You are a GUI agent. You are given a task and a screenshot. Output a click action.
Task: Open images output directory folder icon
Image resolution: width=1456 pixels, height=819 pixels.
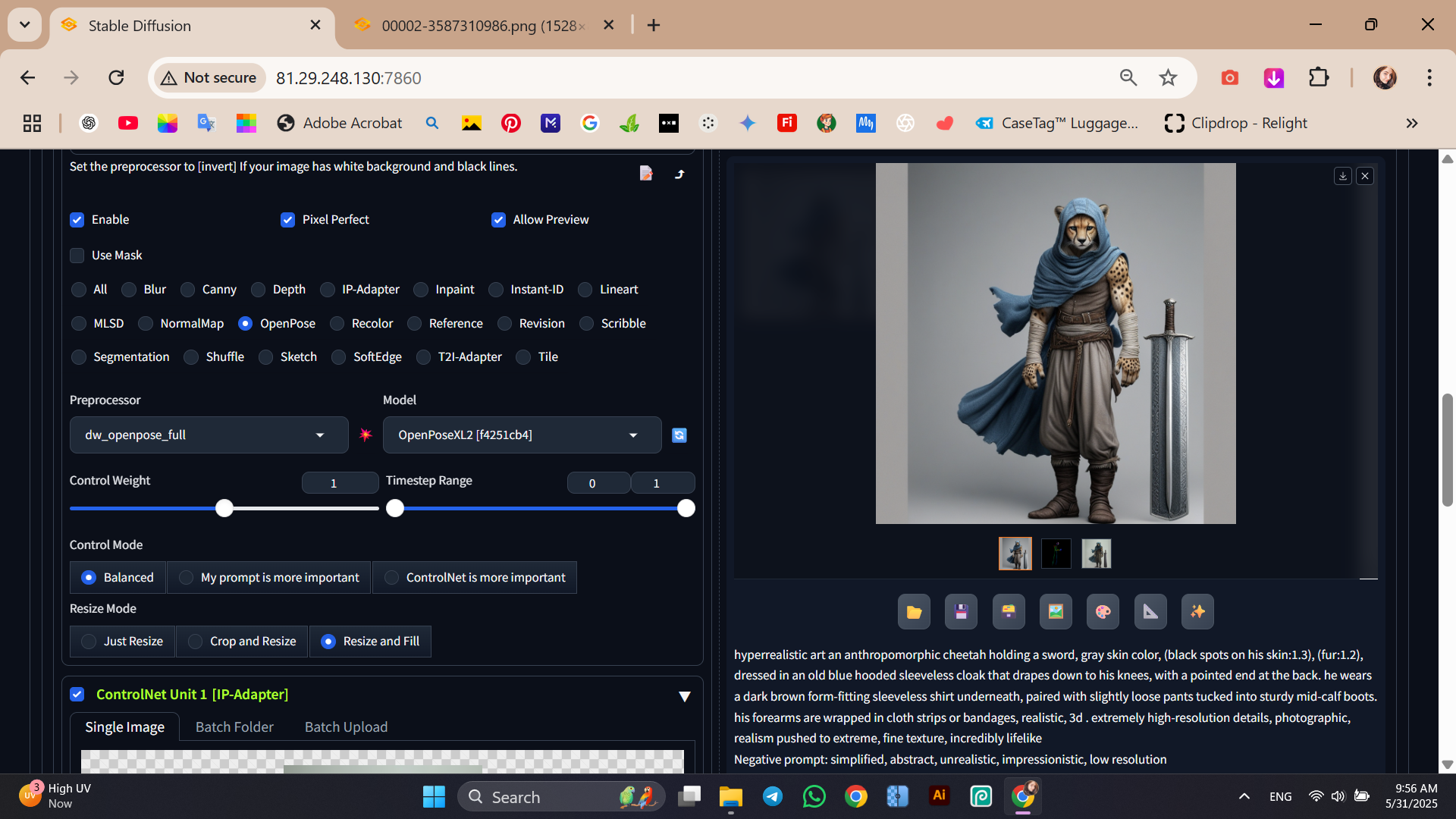click(914, 612)
